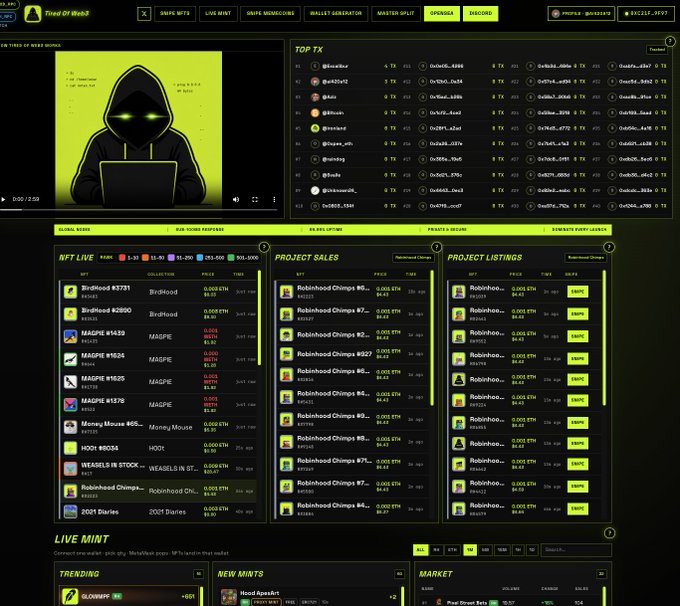Image resolution: width=680 pixels, height=606 pixels.
Task: Open the New Mints panel count dropdown
Action: click(399, 574)
